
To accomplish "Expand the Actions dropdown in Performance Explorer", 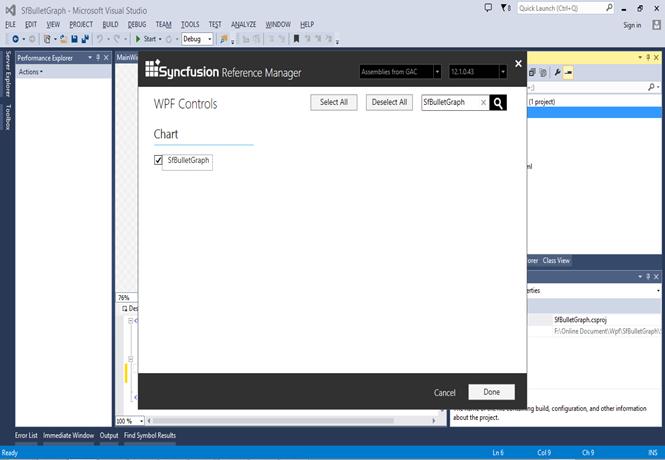I will click(31, 72).
